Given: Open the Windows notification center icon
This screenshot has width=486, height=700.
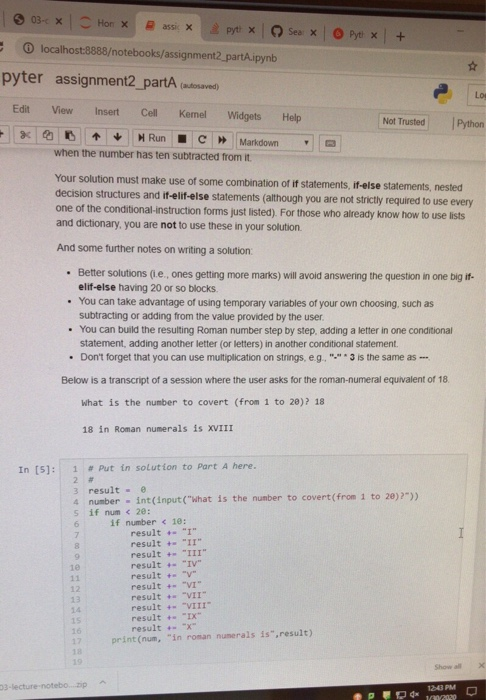Looking at the screenshot, I should [472, 692].
